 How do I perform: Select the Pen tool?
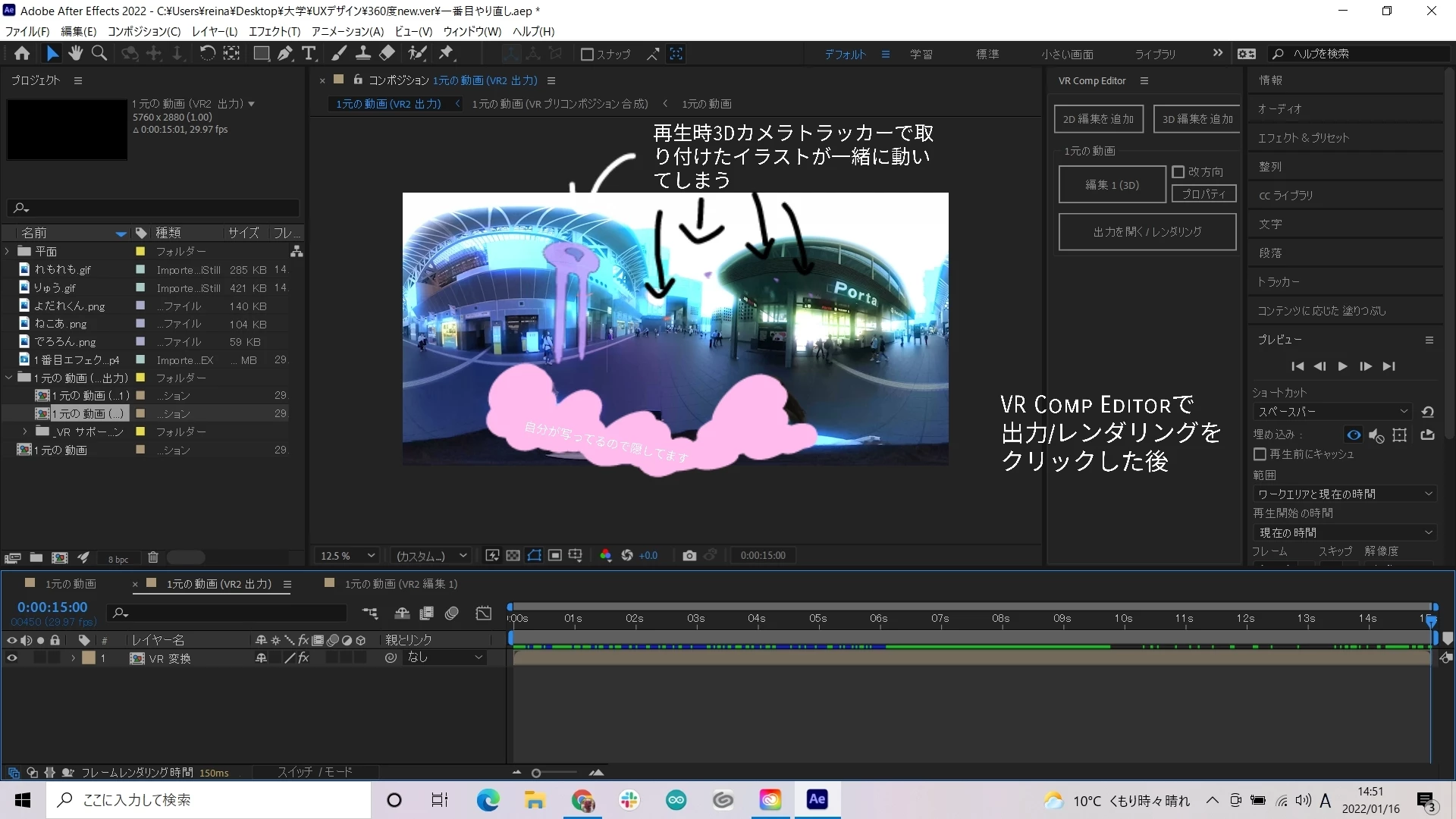(284, 53)
